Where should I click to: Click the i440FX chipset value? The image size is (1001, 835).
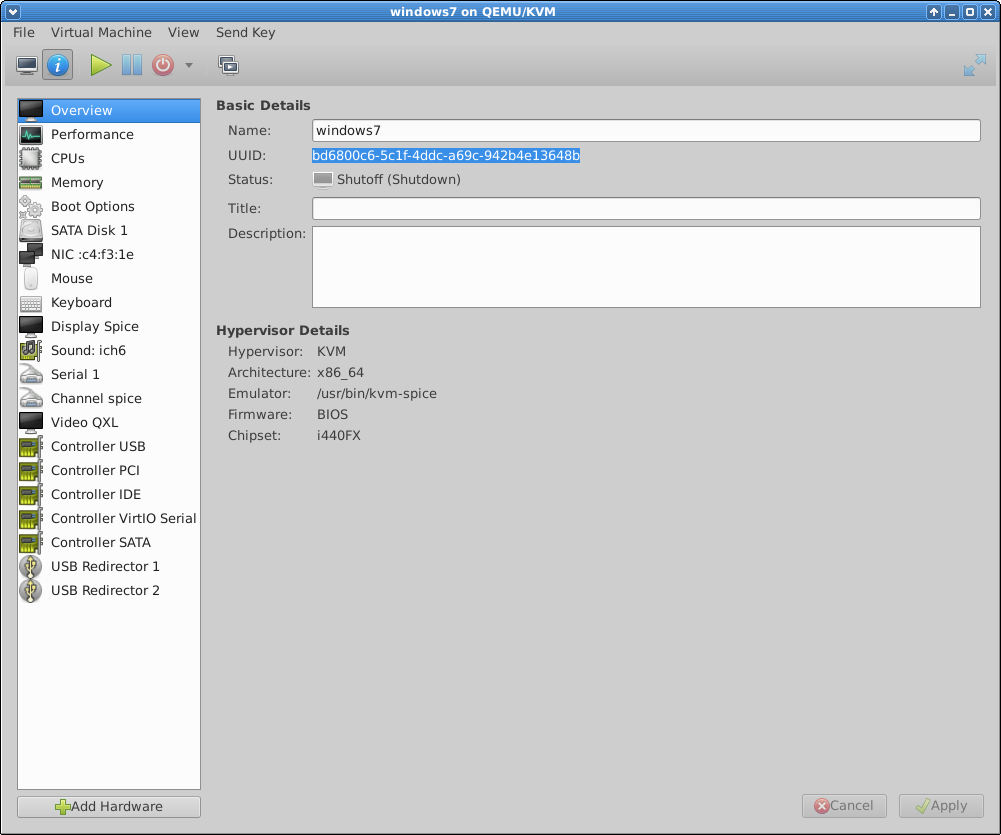point(338,435)
